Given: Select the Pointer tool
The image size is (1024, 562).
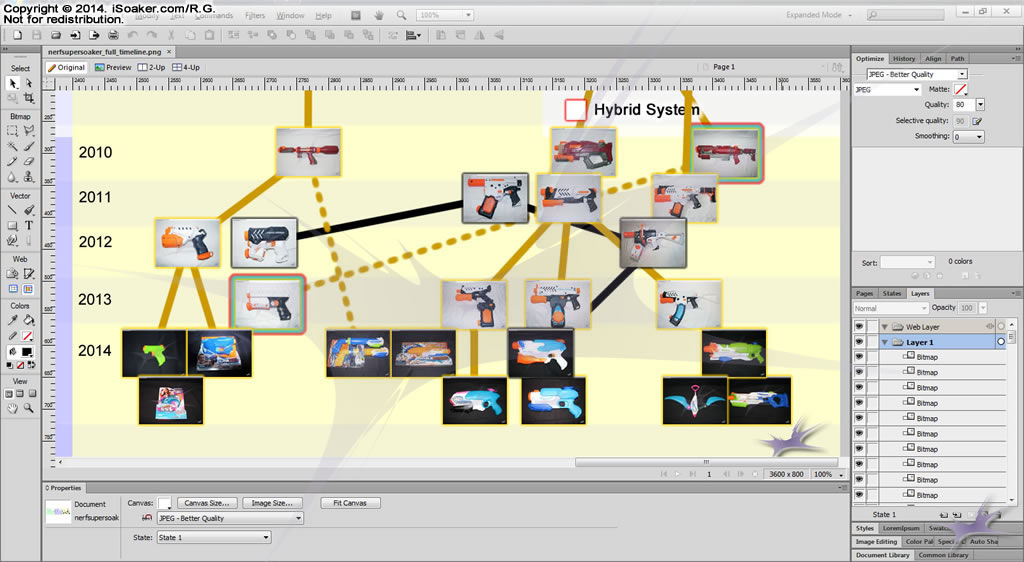Looking at the screenshot, I should coord(12,83).
